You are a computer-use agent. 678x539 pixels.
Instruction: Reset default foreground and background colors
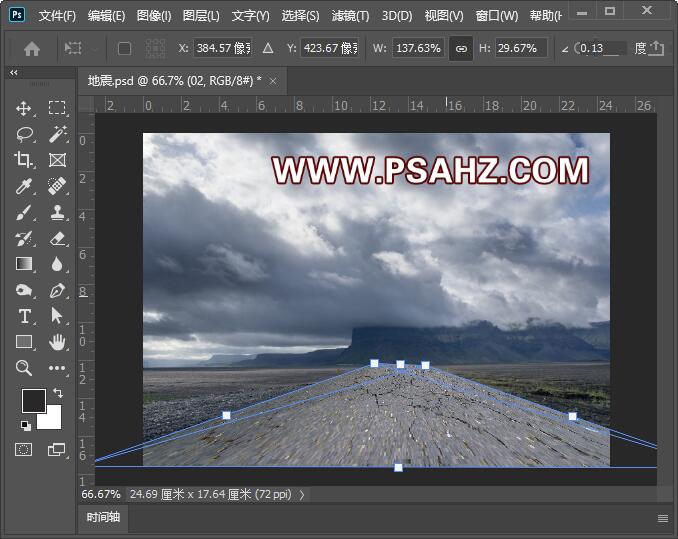click(x=26, y=426)
